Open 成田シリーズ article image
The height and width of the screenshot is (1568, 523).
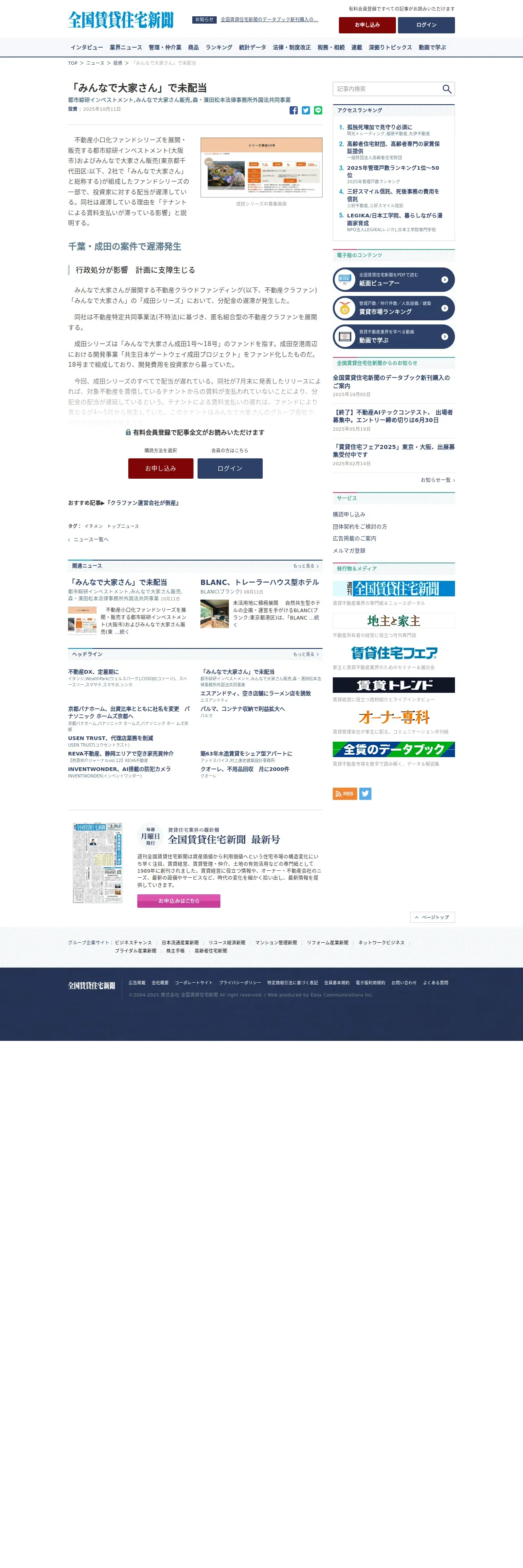click(x=261, y=167)
